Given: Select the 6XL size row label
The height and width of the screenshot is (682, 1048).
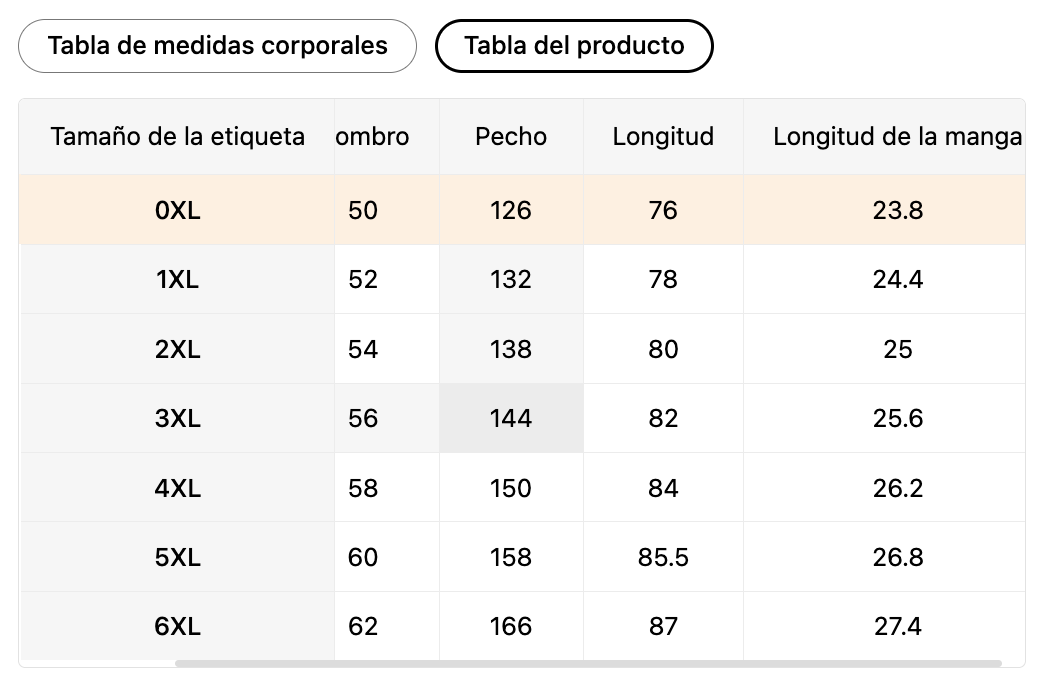Looking at the screenshot, I should (x=177, y=627).
